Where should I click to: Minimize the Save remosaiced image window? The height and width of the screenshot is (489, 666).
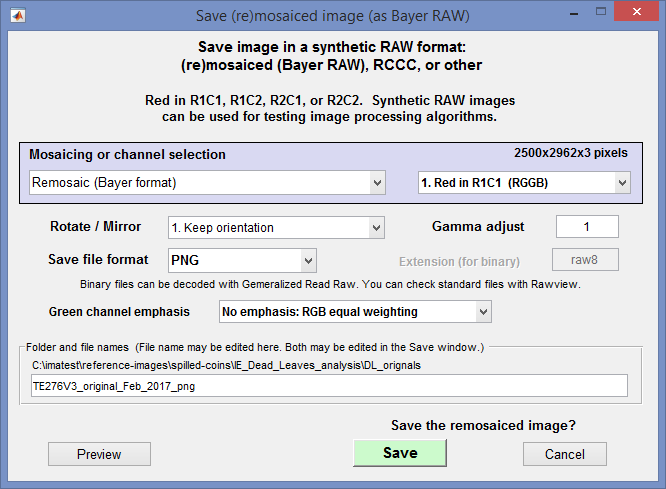click(x=574, y=14)
